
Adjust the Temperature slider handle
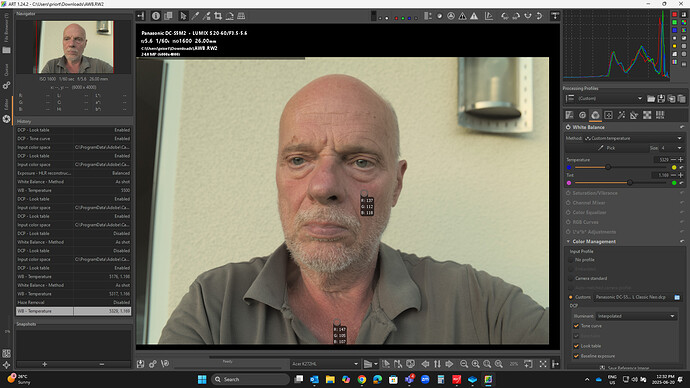tap(608, 167)
